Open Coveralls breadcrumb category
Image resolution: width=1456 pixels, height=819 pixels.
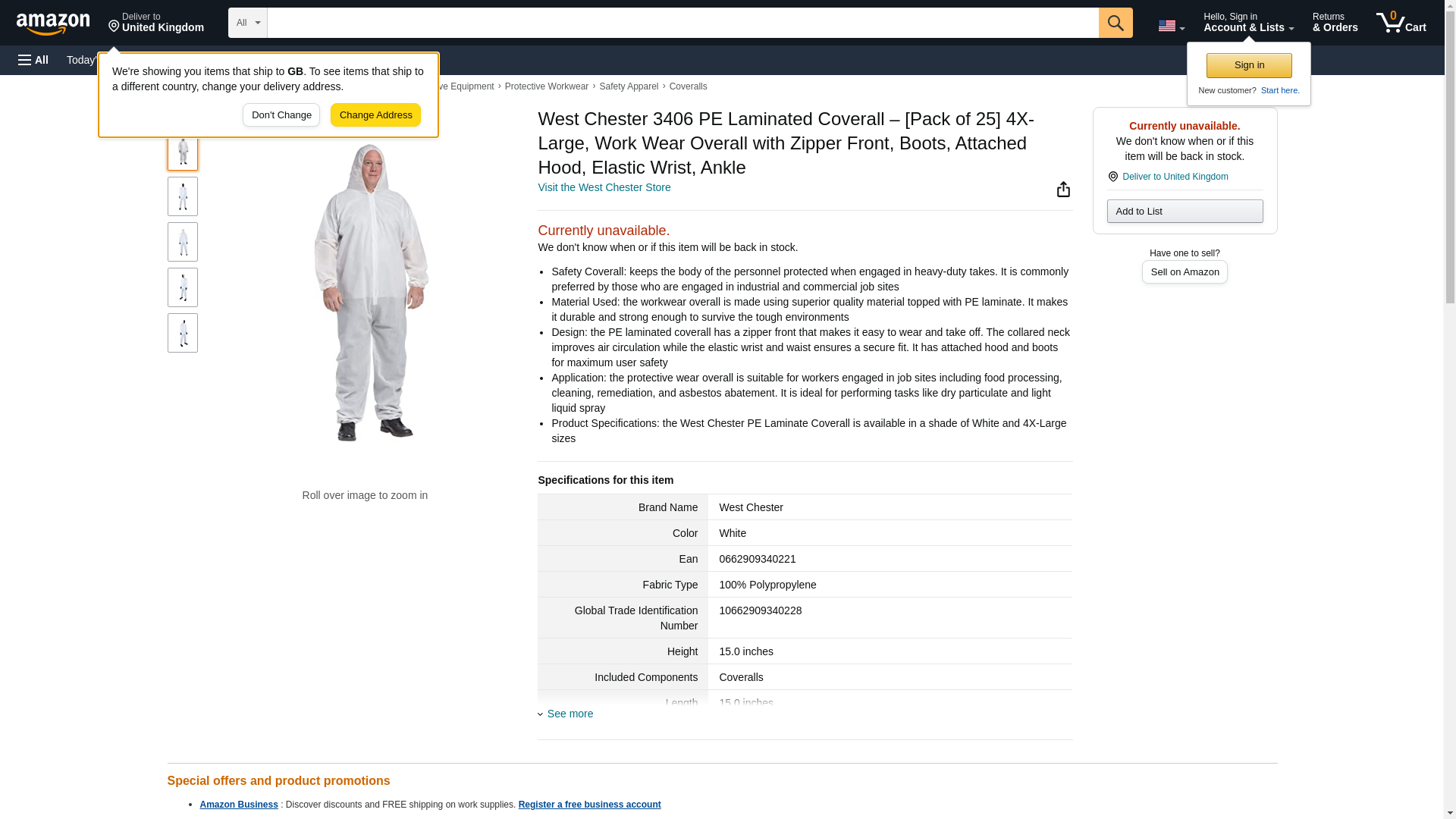tap(688, 86)
